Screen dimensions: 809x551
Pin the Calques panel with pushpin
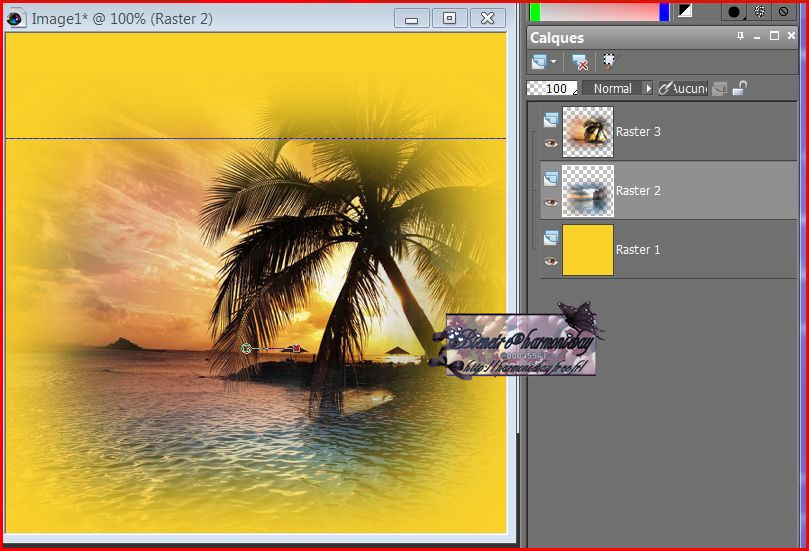[740, 36]
